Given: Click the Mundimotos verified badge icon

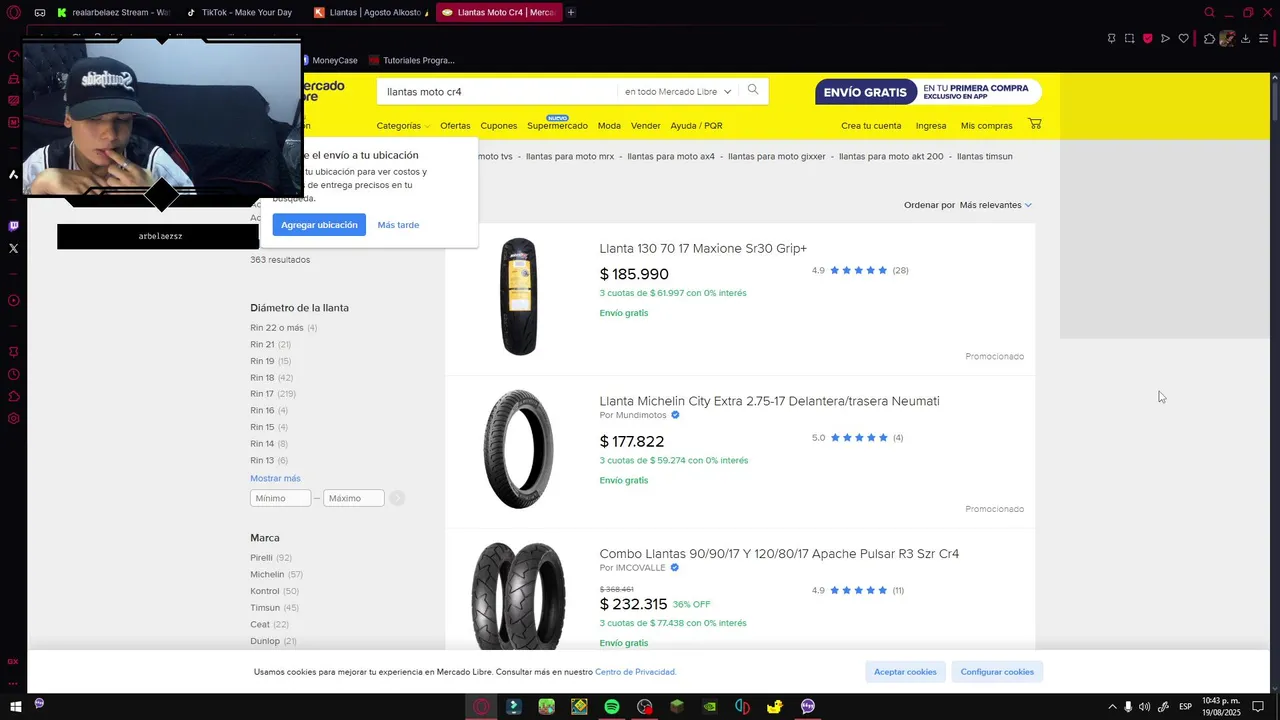Looking at the screenshot, I should coord(675,415).
